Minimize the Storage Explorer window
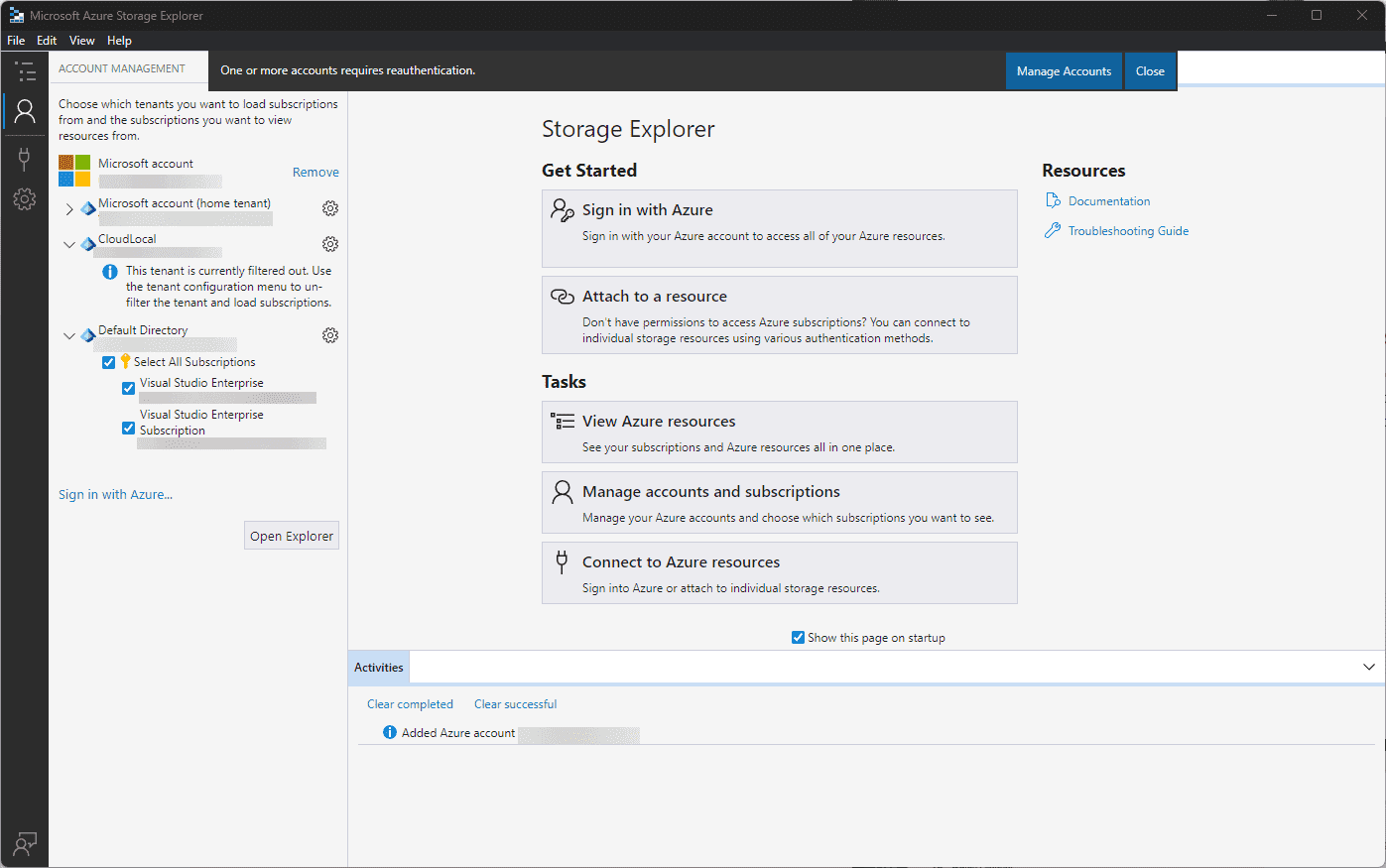 click(x=1271, y=15)
